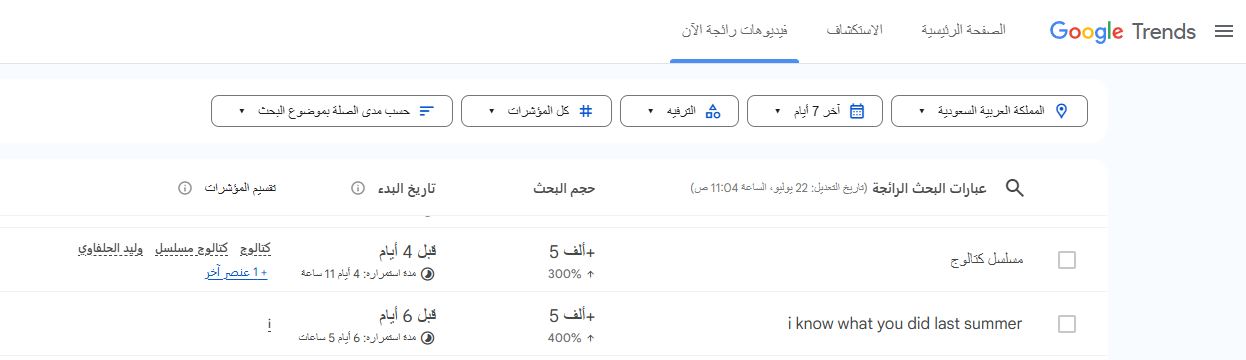Image resolution: width=1246 pixels, height=360 pixels.
Task: Click duration clock icon in مسلسل كتالوج row
Action: (x=429, y=272)
